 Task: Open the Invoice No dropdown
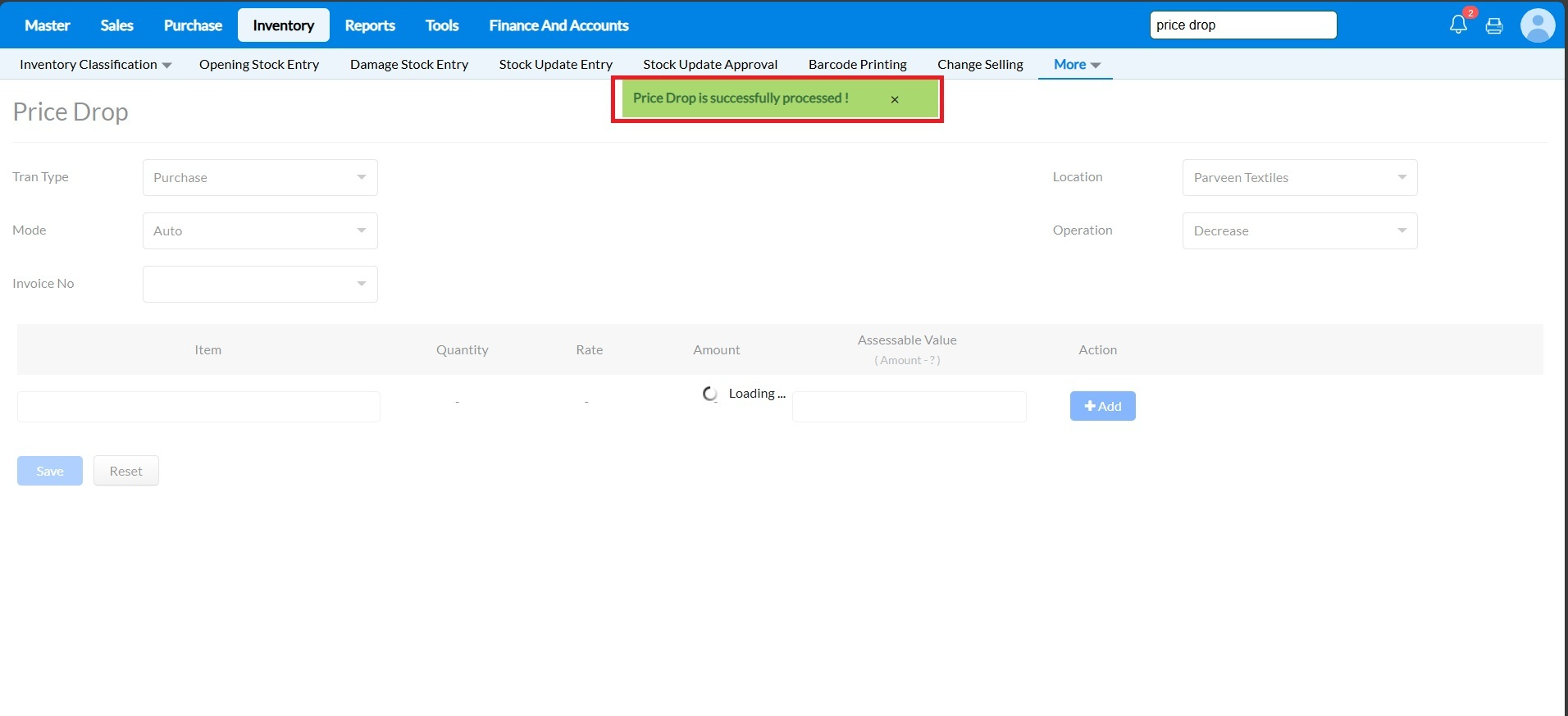[260, 284]
